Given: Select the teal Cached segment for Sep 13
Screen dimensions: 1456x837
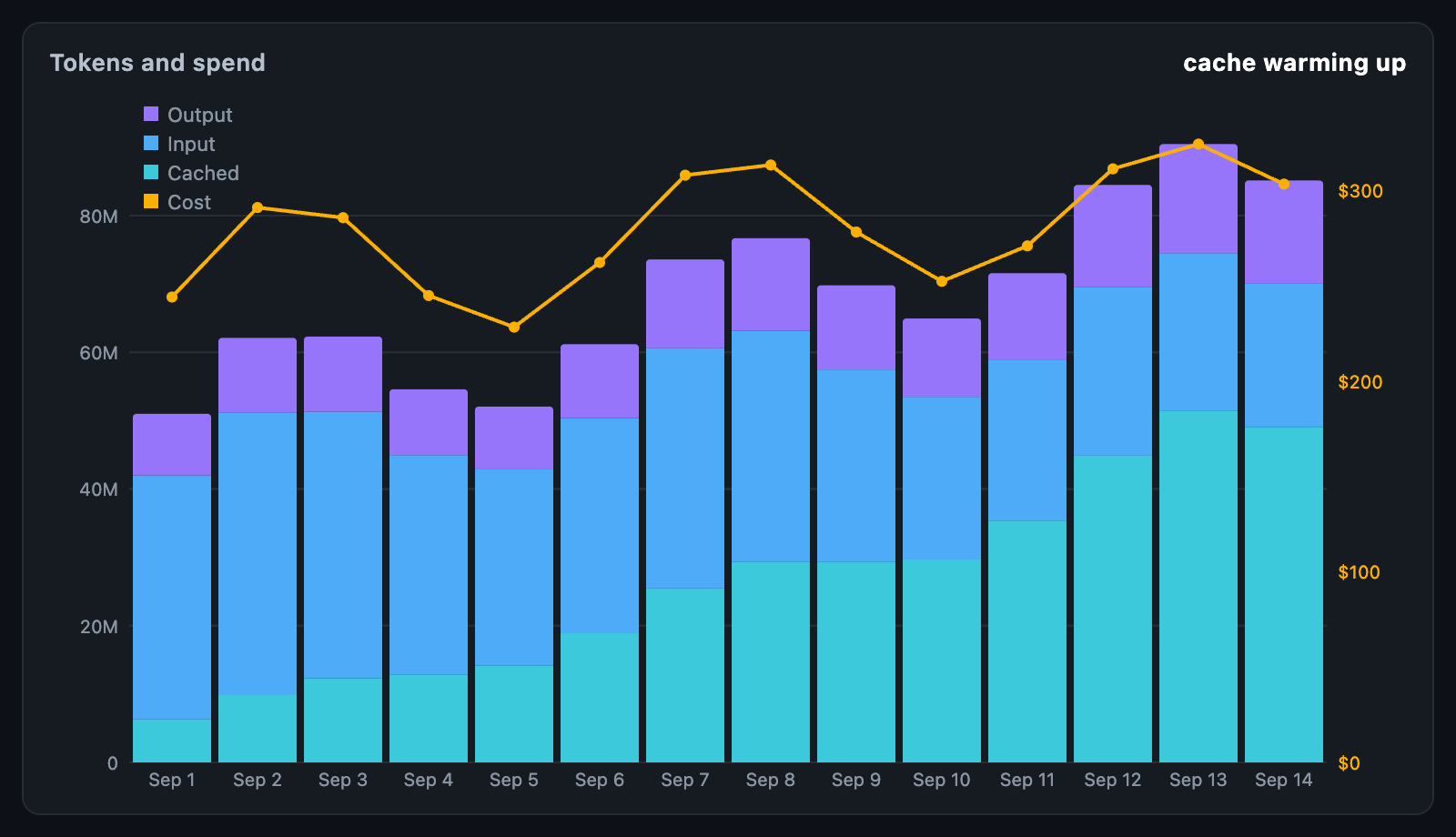Looking at the screenshot, I should pos(1198,587).
